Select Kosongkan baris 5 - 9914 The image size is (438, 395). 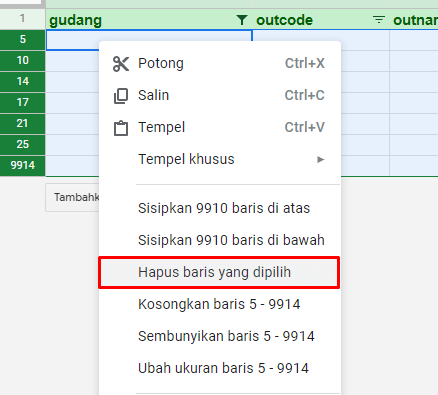click(220, 304)
